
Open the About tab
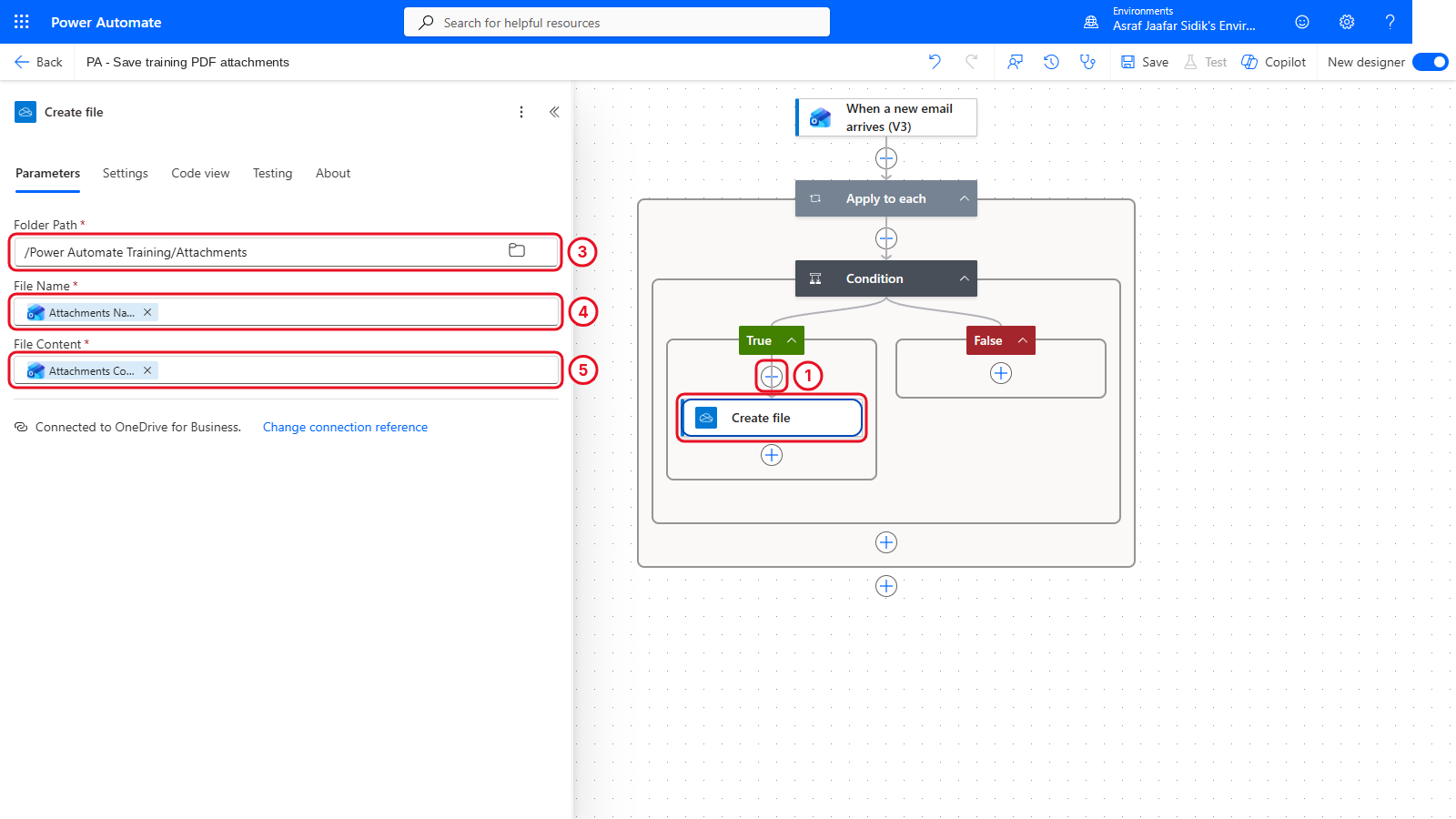click(x=333, y=173)
